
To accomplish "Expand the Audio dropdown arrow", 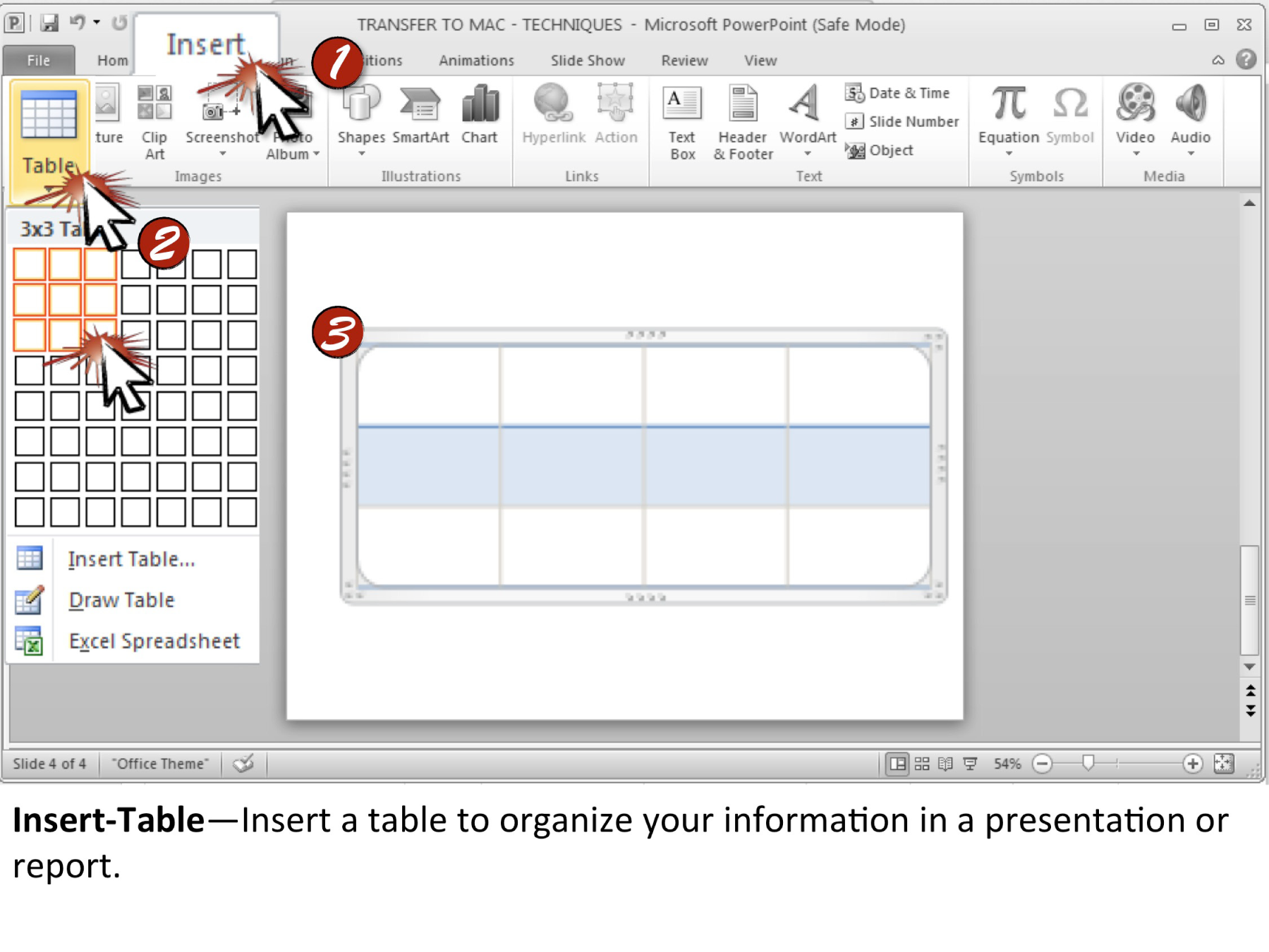I will point(1191,154).
